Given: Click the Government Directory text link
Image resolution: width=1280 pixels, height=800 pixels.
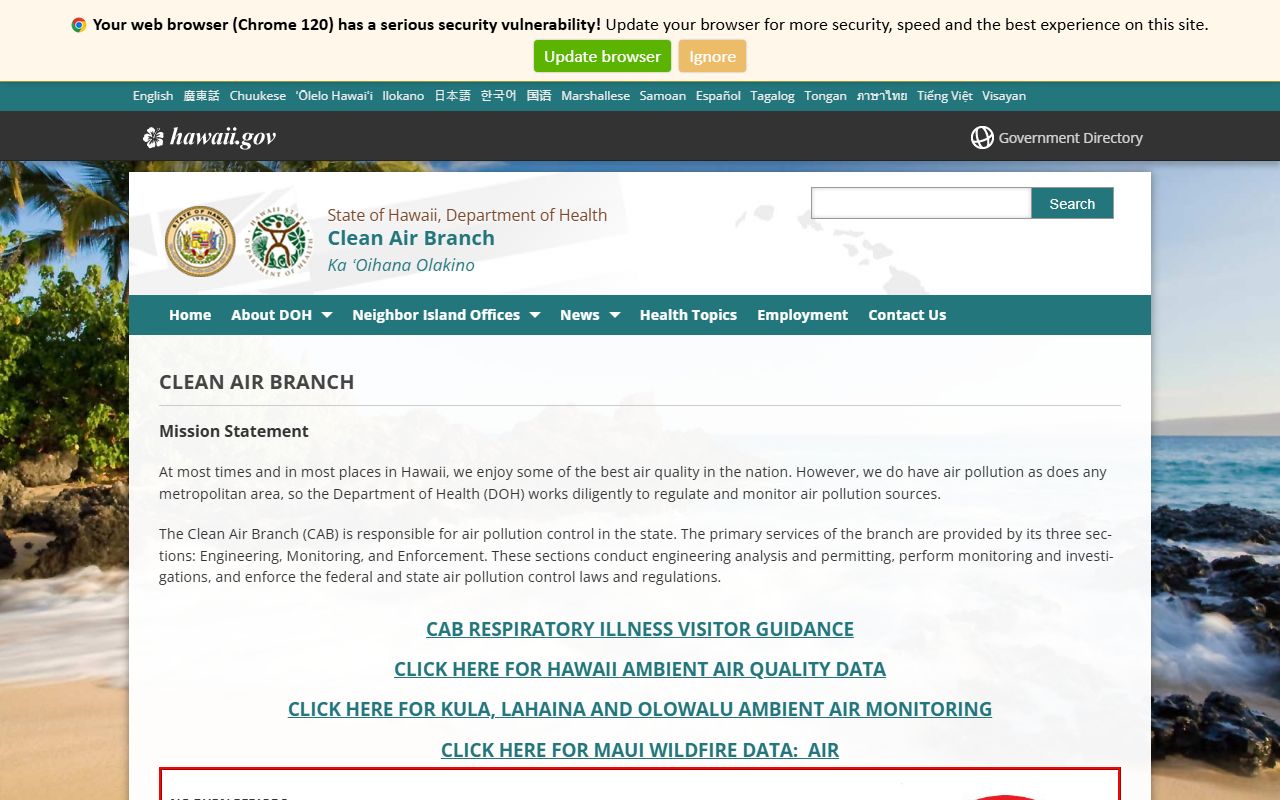Looking at the screenshot, I should (x=1070, y=138).
